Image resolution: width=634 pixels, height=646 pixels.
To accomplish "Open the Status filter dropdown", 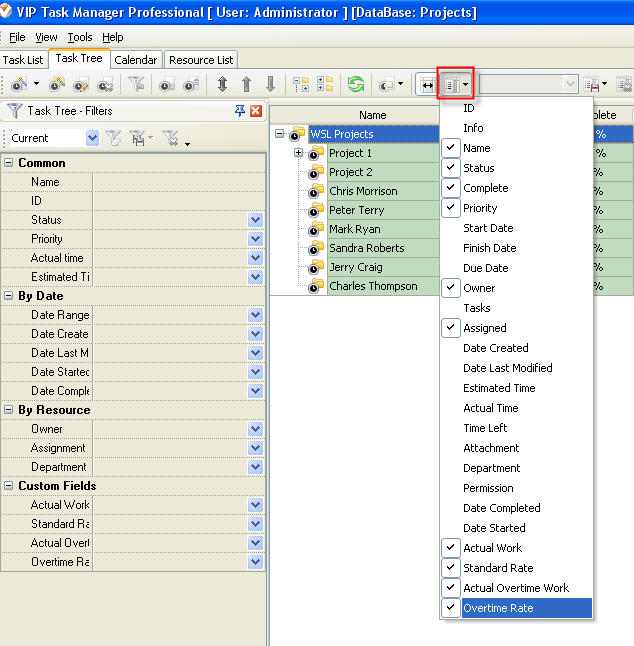I will (x=255, y=220).
